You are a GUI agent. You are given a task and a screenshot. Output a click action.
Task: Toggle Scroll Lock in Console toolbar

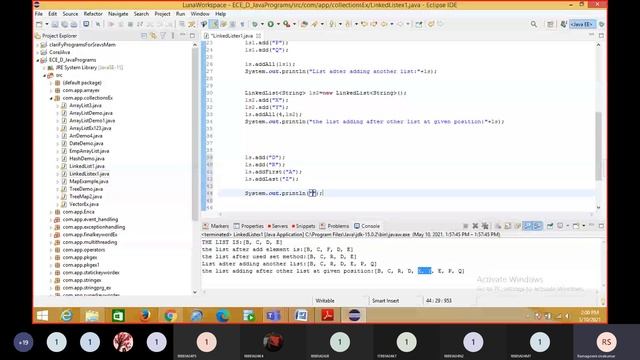click(508, 226)
